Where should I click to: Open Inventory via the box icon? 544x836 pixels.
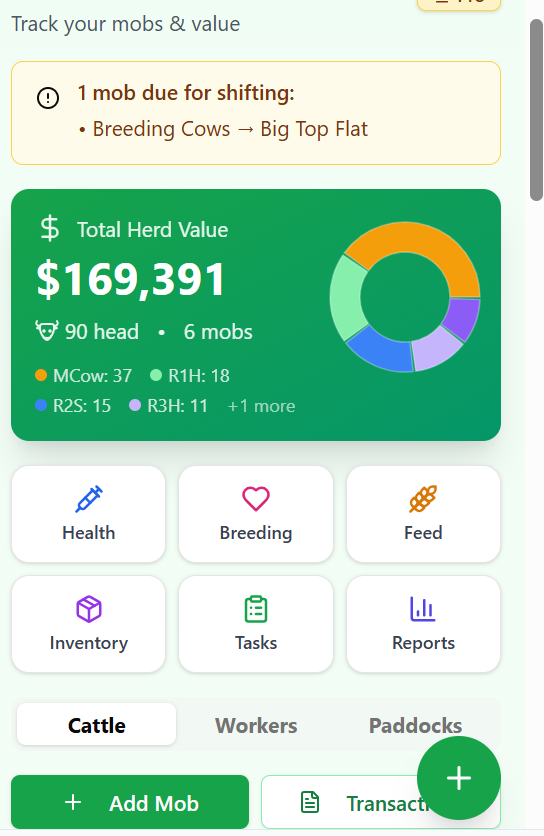pyautogui.click(x=89, y=609)
